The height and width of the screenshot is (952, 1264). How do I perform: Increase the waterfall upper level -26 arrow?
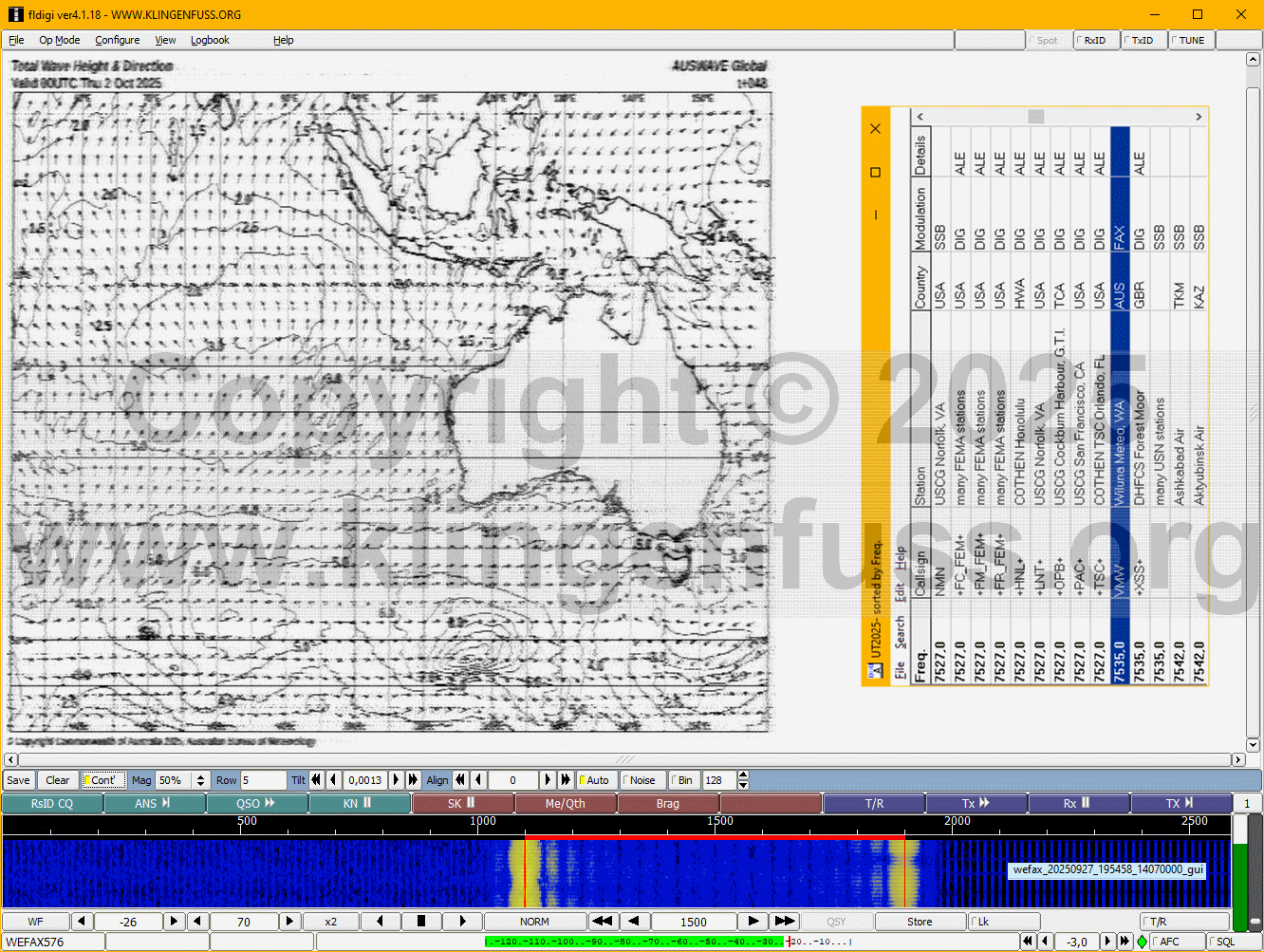174,922
